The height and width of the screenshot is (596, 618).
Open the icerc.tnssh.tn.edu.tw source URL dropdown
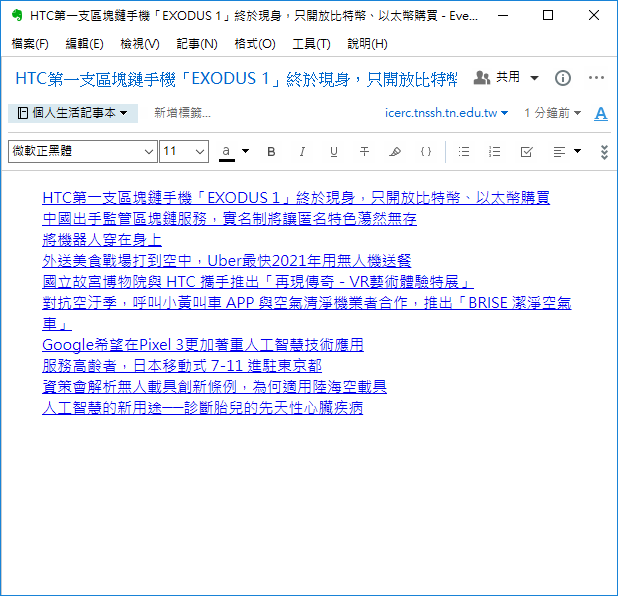446,113
